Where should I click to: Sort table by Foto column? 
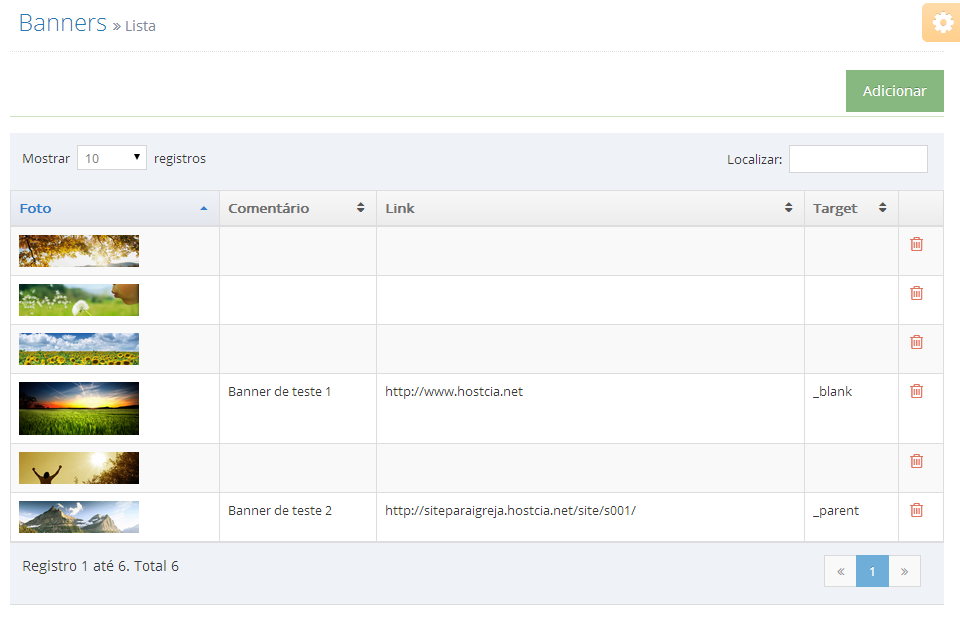point(114,209)
